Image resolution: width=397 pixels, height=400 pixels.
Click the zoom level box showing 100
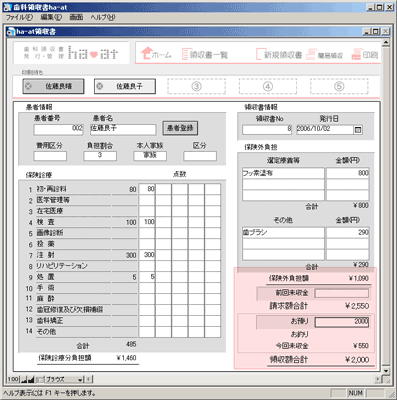point(13,379)
